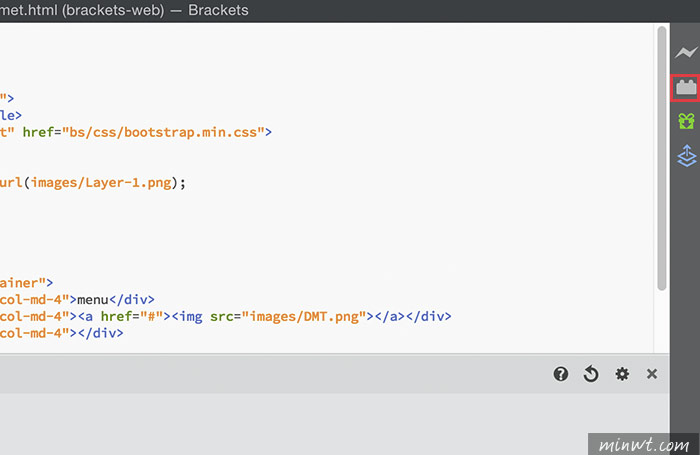
Task: Open help with question mark icon
Action: pyautogui.click(x=561, y=374)
